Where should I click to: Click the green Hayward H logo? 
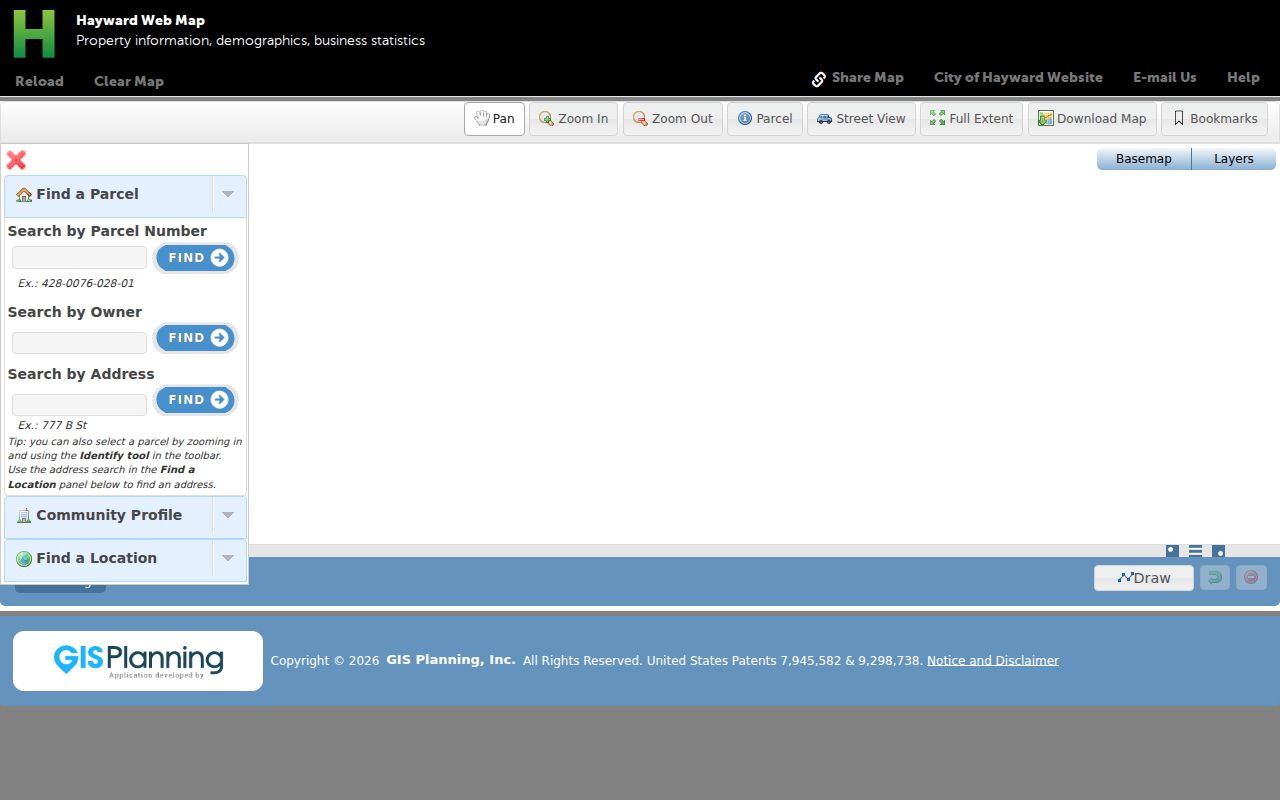click(34, 34)
